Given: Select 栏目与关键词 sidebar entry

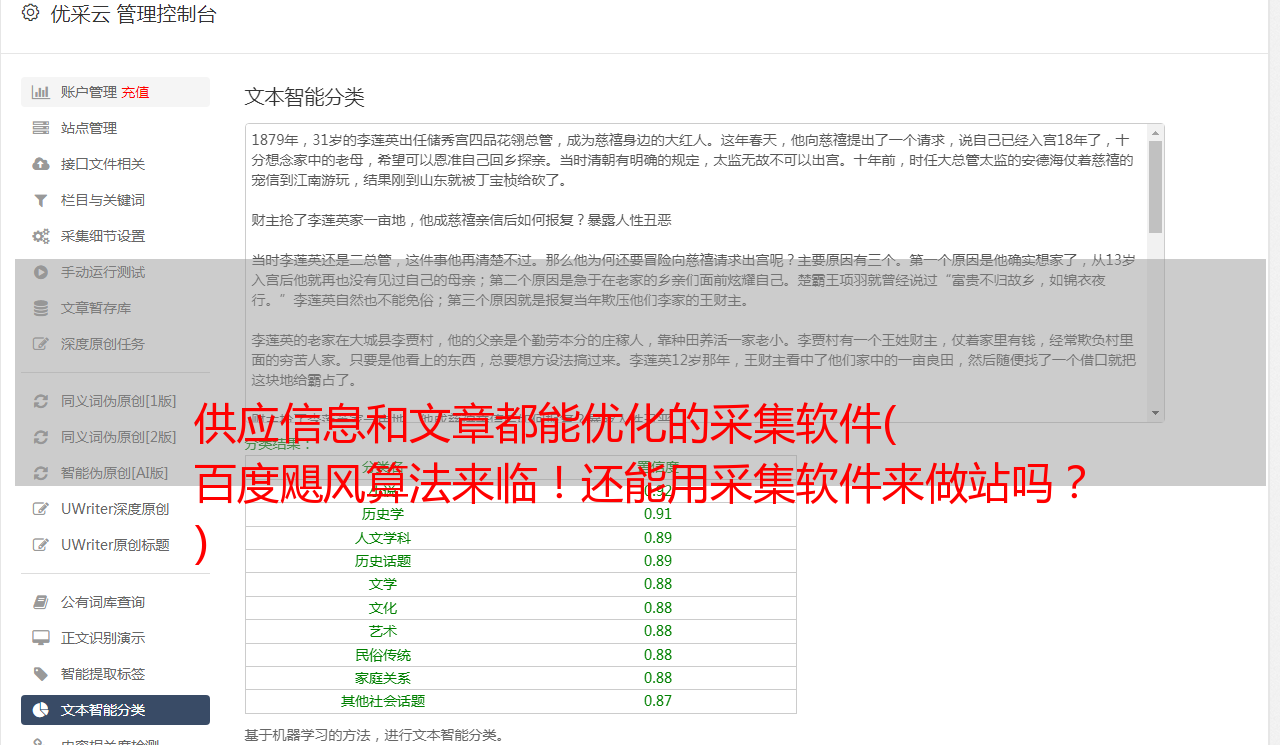Looking at the screenshot, I should [x=115, y=200].
